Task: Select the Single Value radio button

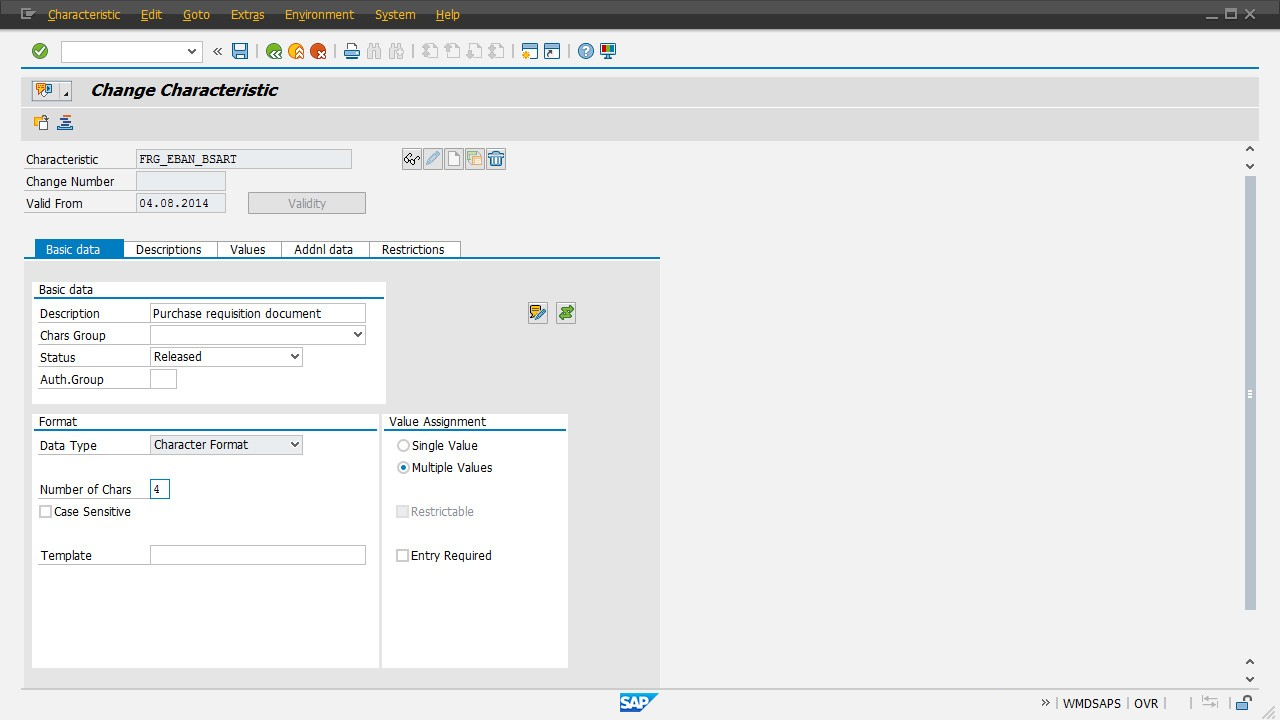Action: 404,446
